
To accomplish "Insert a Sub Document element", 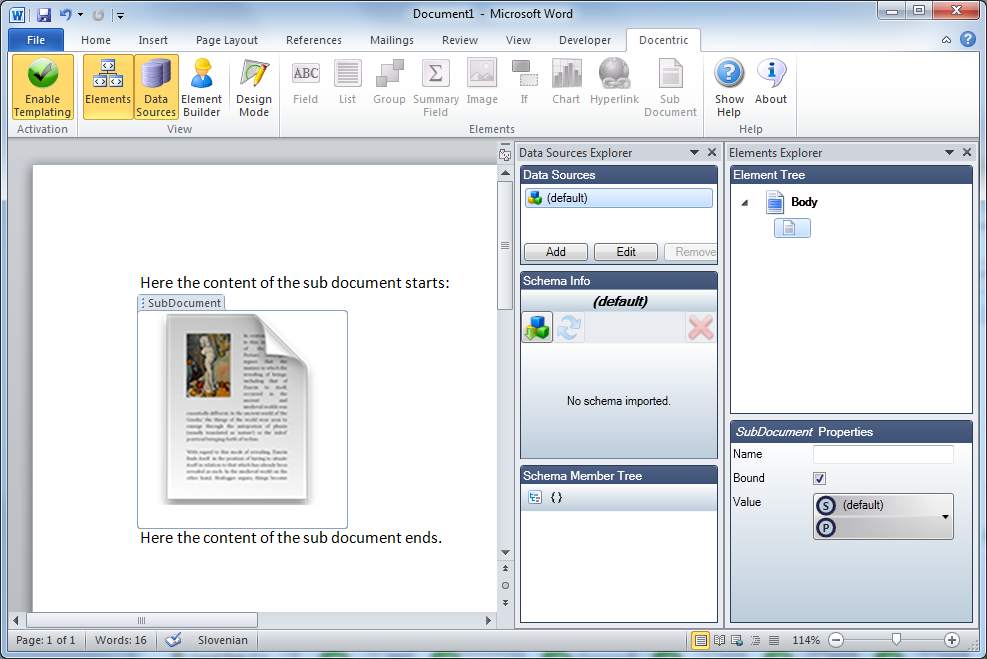I will pos(670,87).
